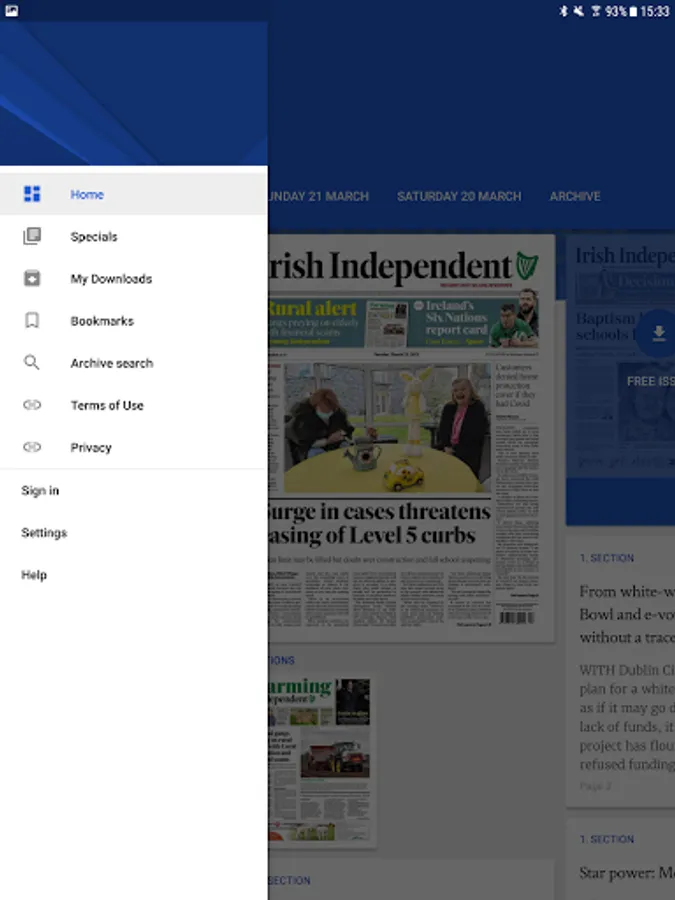Click the Specials stacked pages icon
Screen dimensions: 675x900
click(x=32, y=236)
